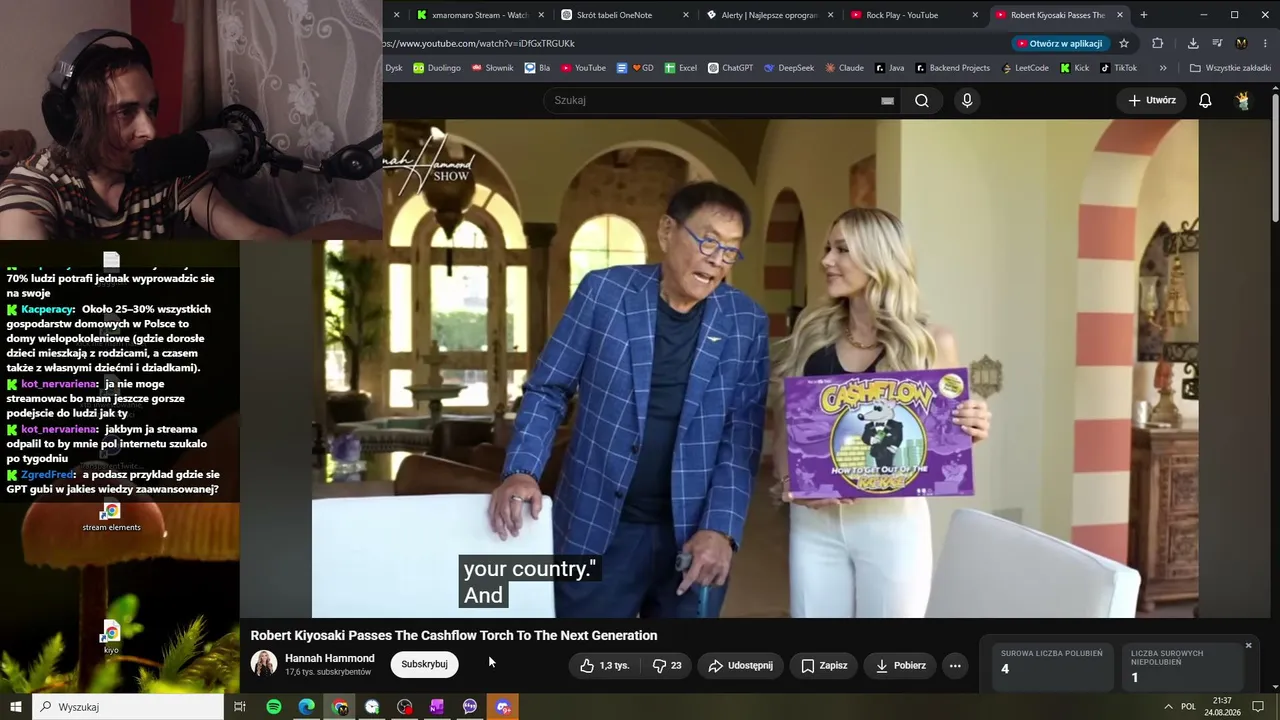Open Hannah Hammond channel avatar
The height and width of the screenshot is (720, 1280).
click(263, 664)
